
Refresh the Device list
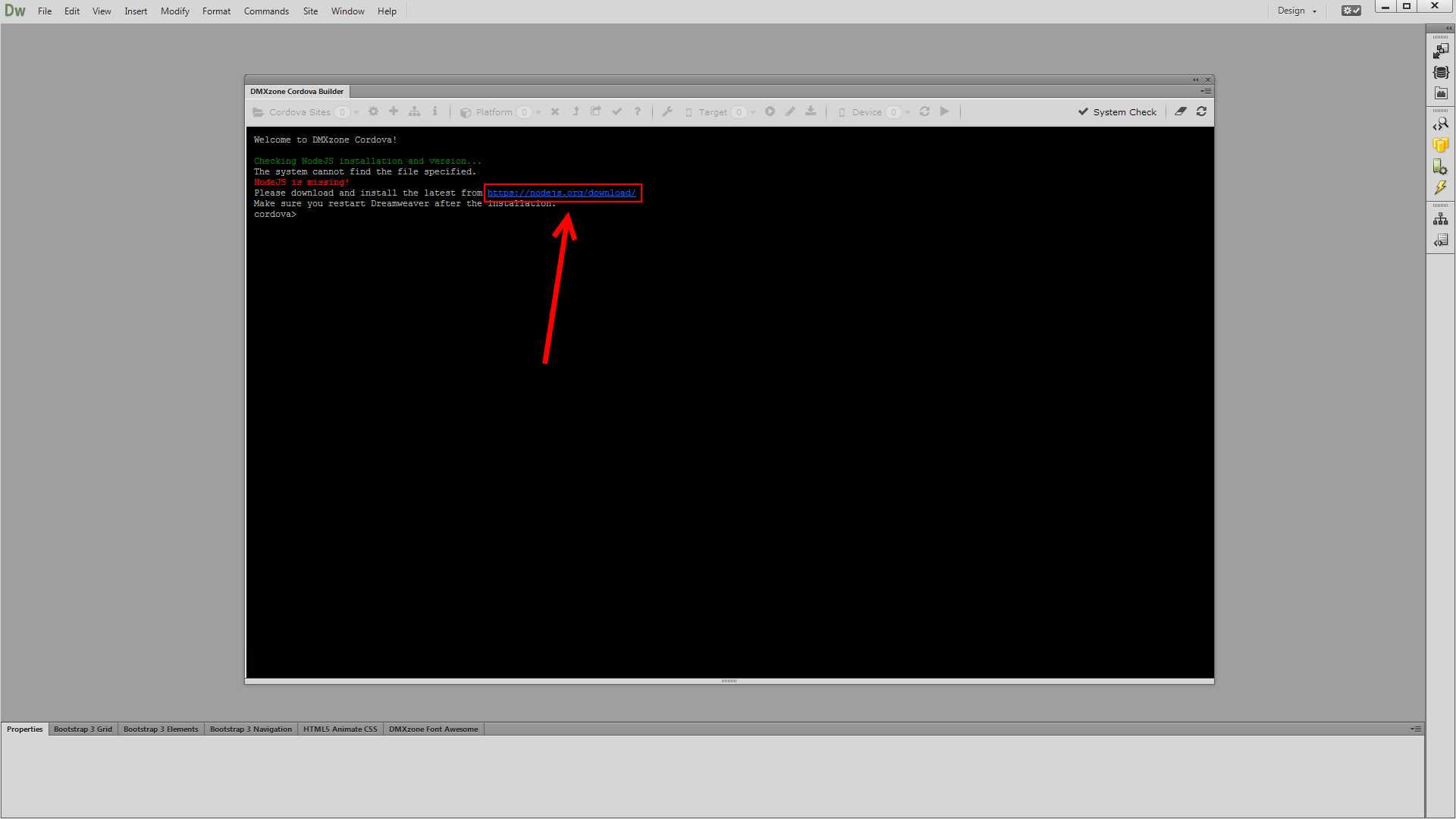tap(924, 111)
